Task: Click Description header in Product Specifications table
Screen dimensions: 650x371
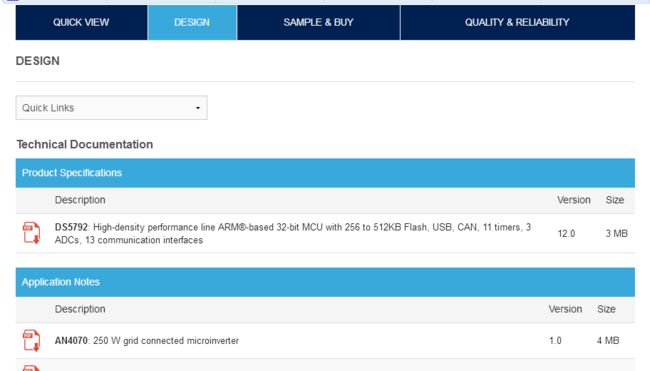Action: (x=80, y=200)
